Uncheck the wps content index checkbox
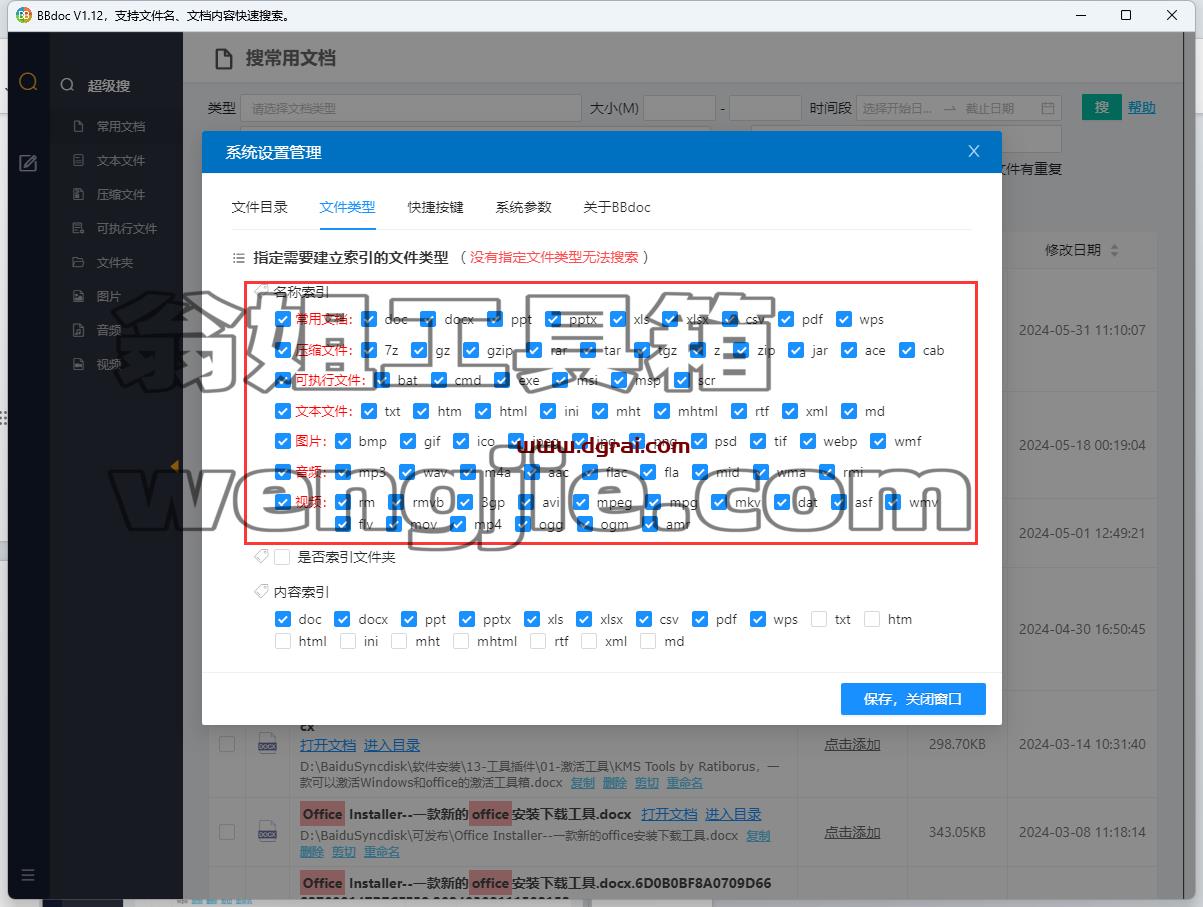This screenshot has height=907, width=1203. click(x=758, y=619)
